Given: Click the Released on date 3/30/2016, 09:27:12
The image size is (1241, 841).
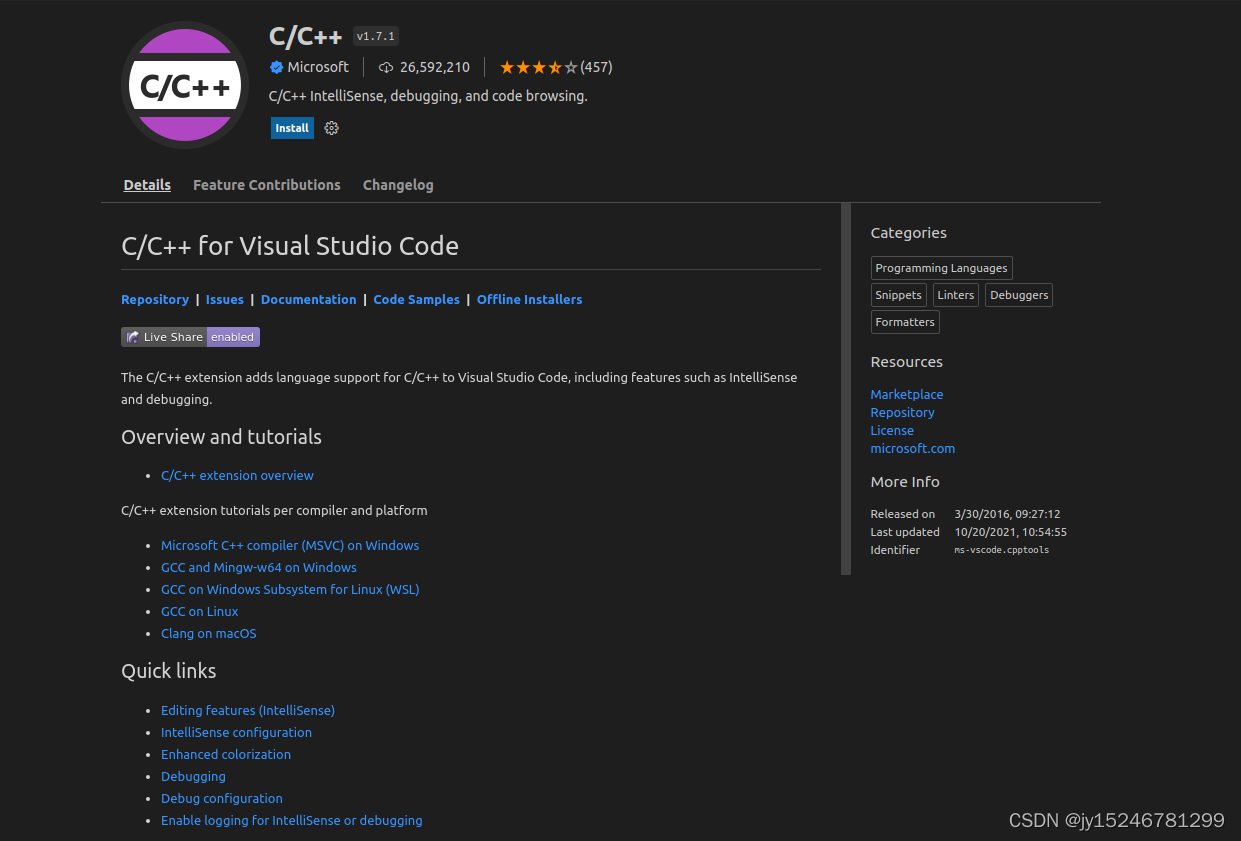Looking at the screenshot, I should tap(1008, 514).
